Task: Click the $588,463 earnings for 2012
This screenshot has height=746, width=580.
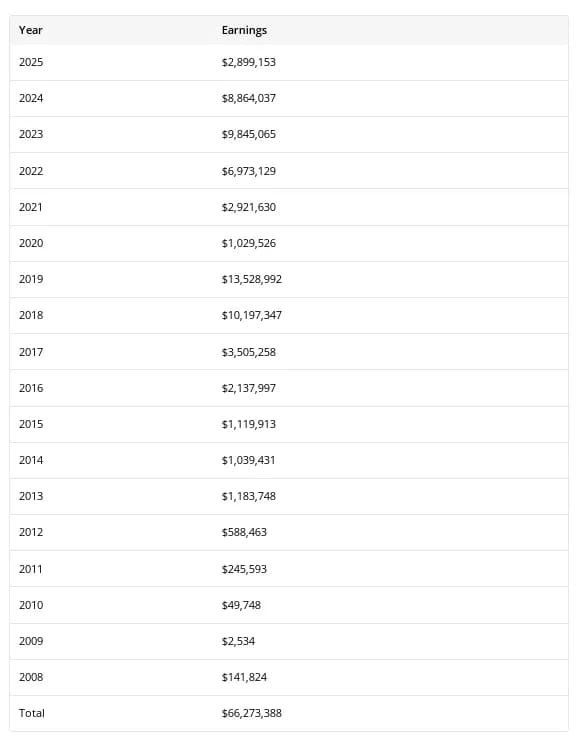Action: coord(244,532)
